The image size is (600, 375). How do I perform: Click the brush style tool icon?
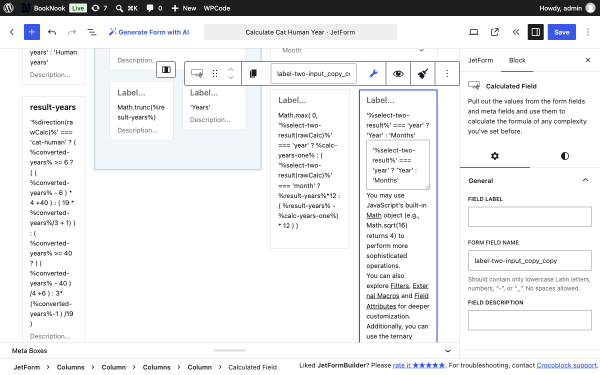click(422, 73)
